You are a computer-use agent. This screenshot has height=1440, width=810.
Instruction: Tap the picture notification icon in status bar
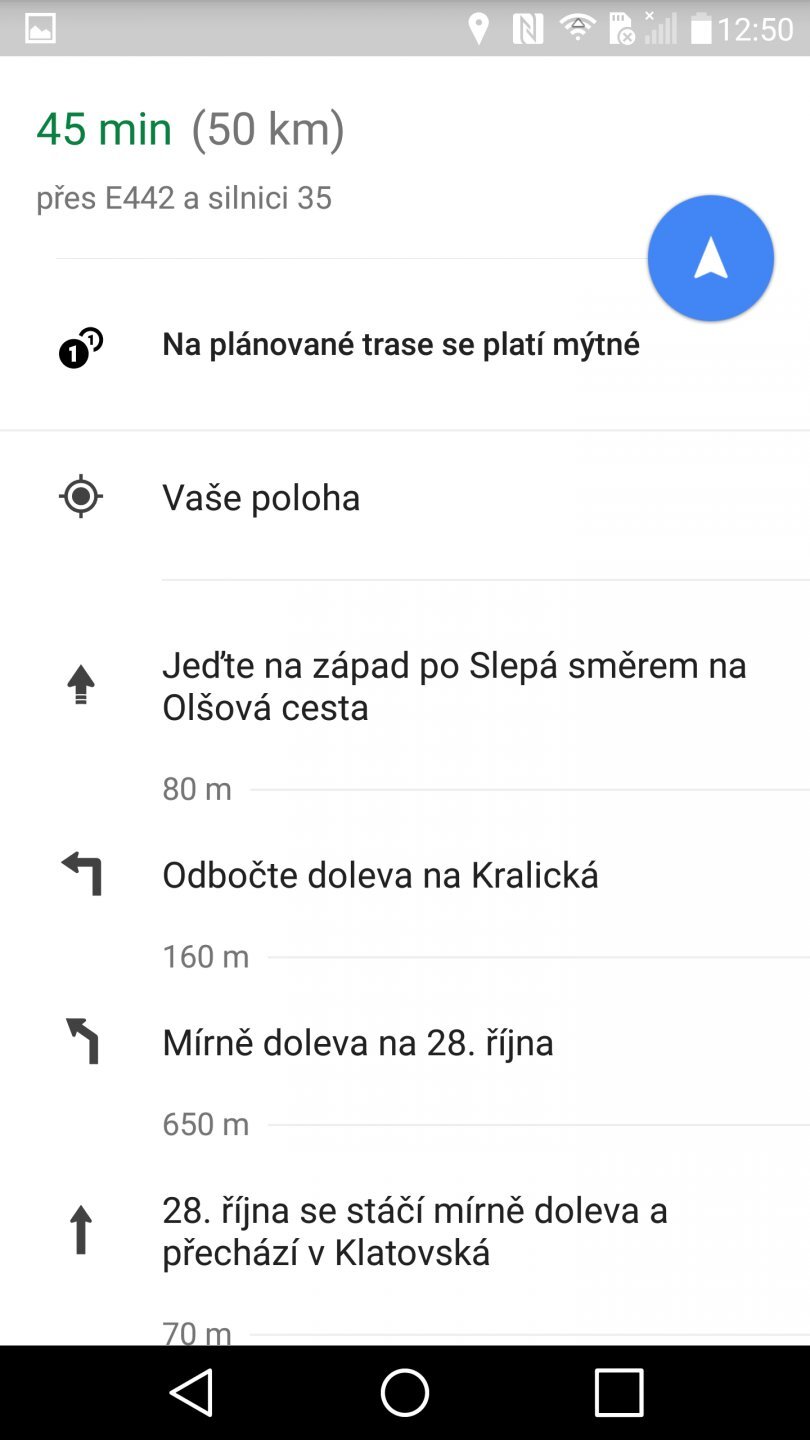tap(40, 28)
